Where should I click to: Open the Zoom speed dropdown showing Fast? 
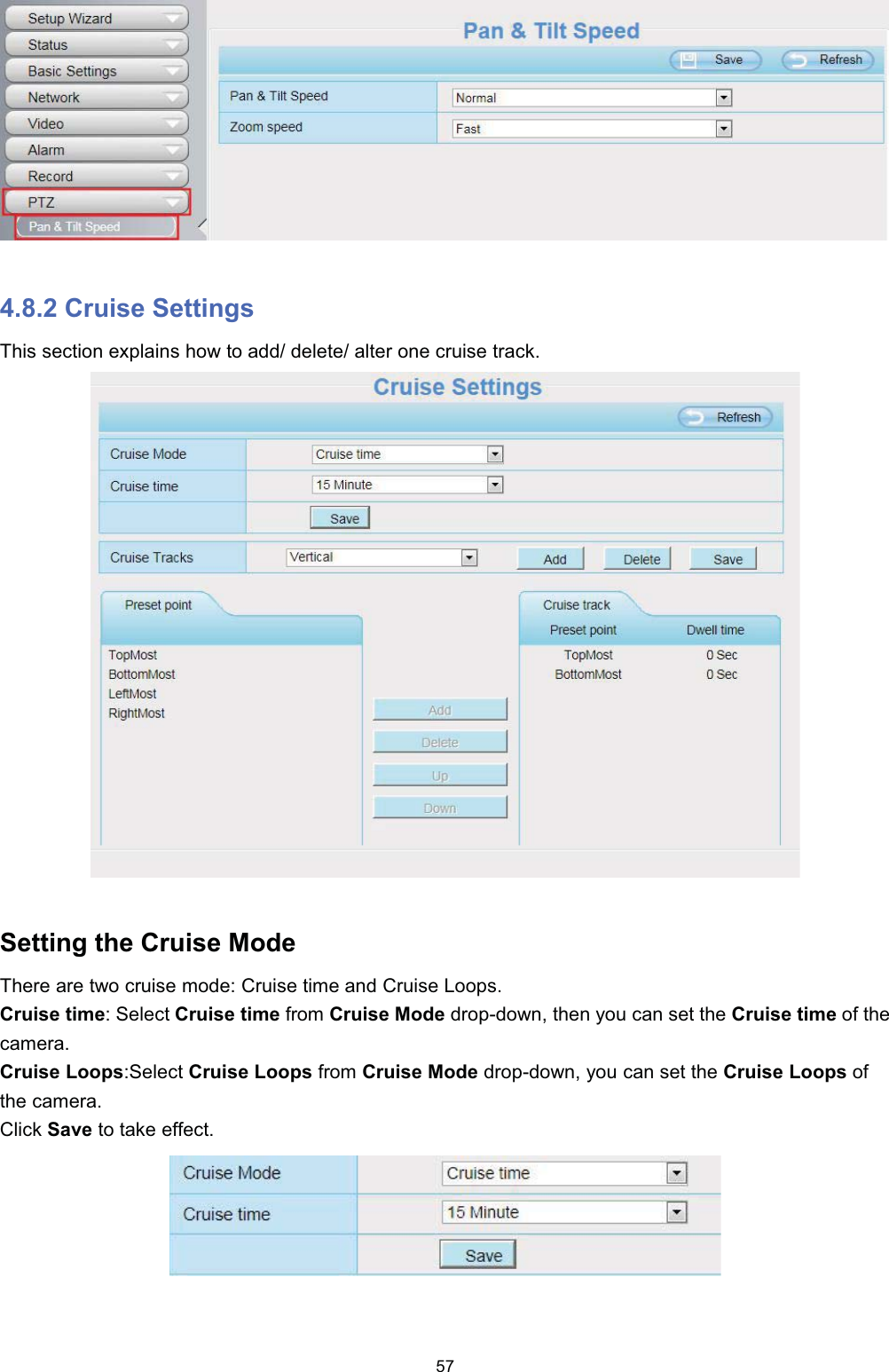point(592,129)
